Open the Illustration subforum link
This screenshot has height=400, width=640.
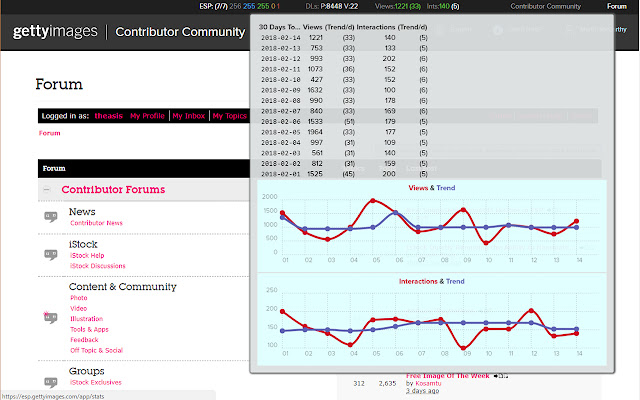[x=87, y=319]
